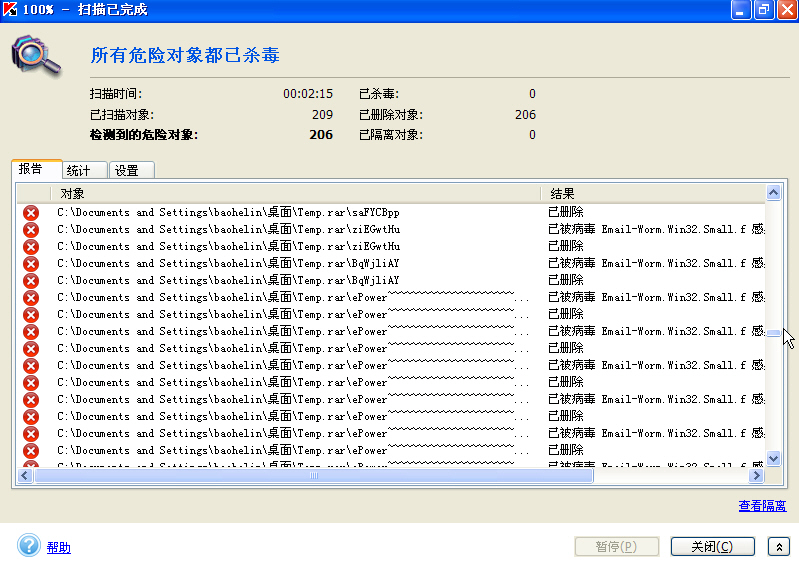Click the 关闭(C) button
799x562 pixels.
pos(712,547)
